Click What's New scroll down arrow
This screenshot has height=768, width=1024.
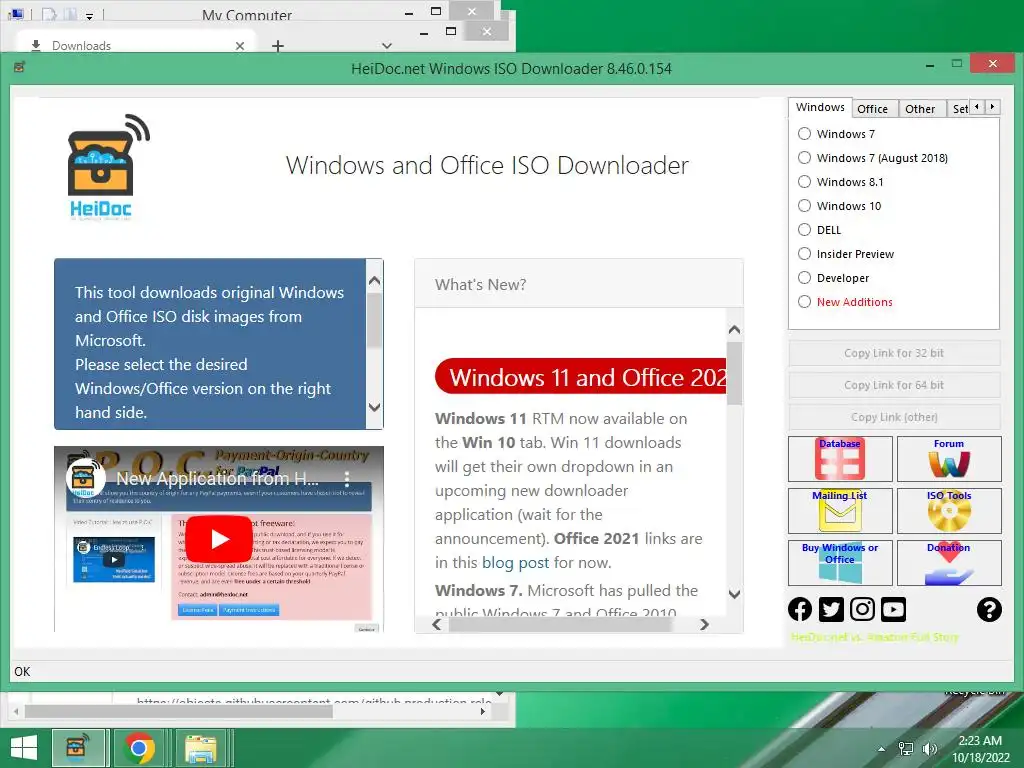(734, 594)
